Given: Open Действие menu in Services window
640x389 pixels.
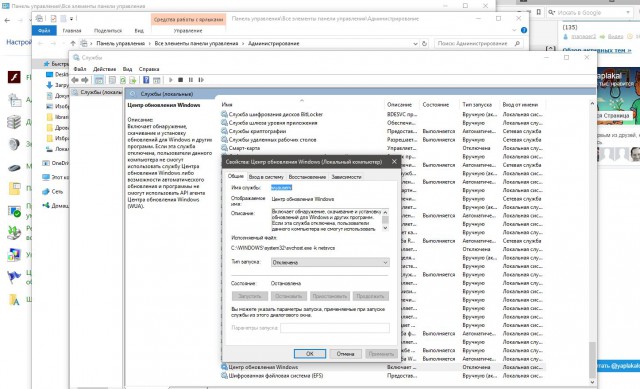Looking at the screenshot, I should tap(104, 69).
